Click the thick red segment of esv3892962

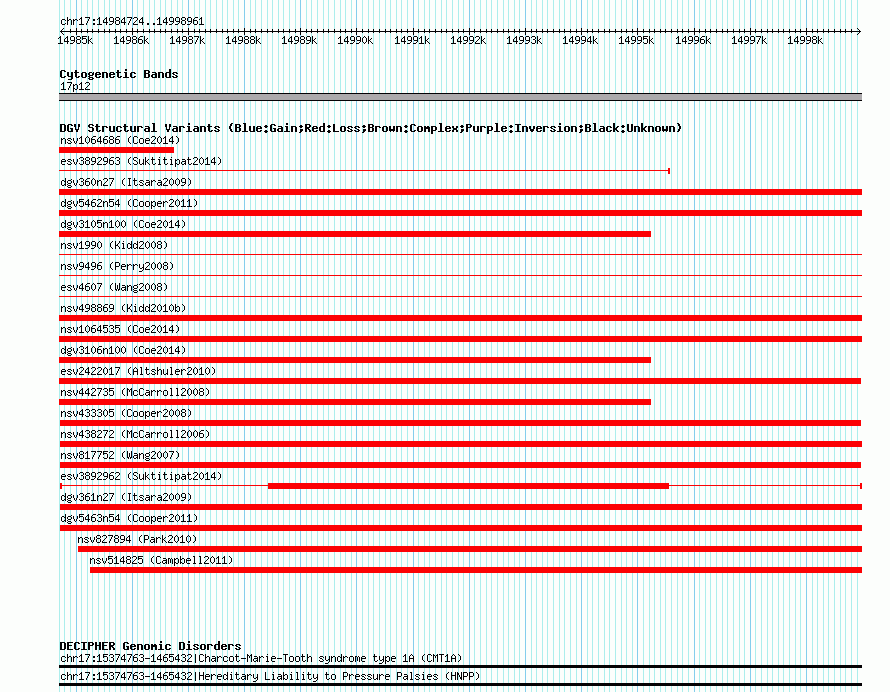(468, 486)
